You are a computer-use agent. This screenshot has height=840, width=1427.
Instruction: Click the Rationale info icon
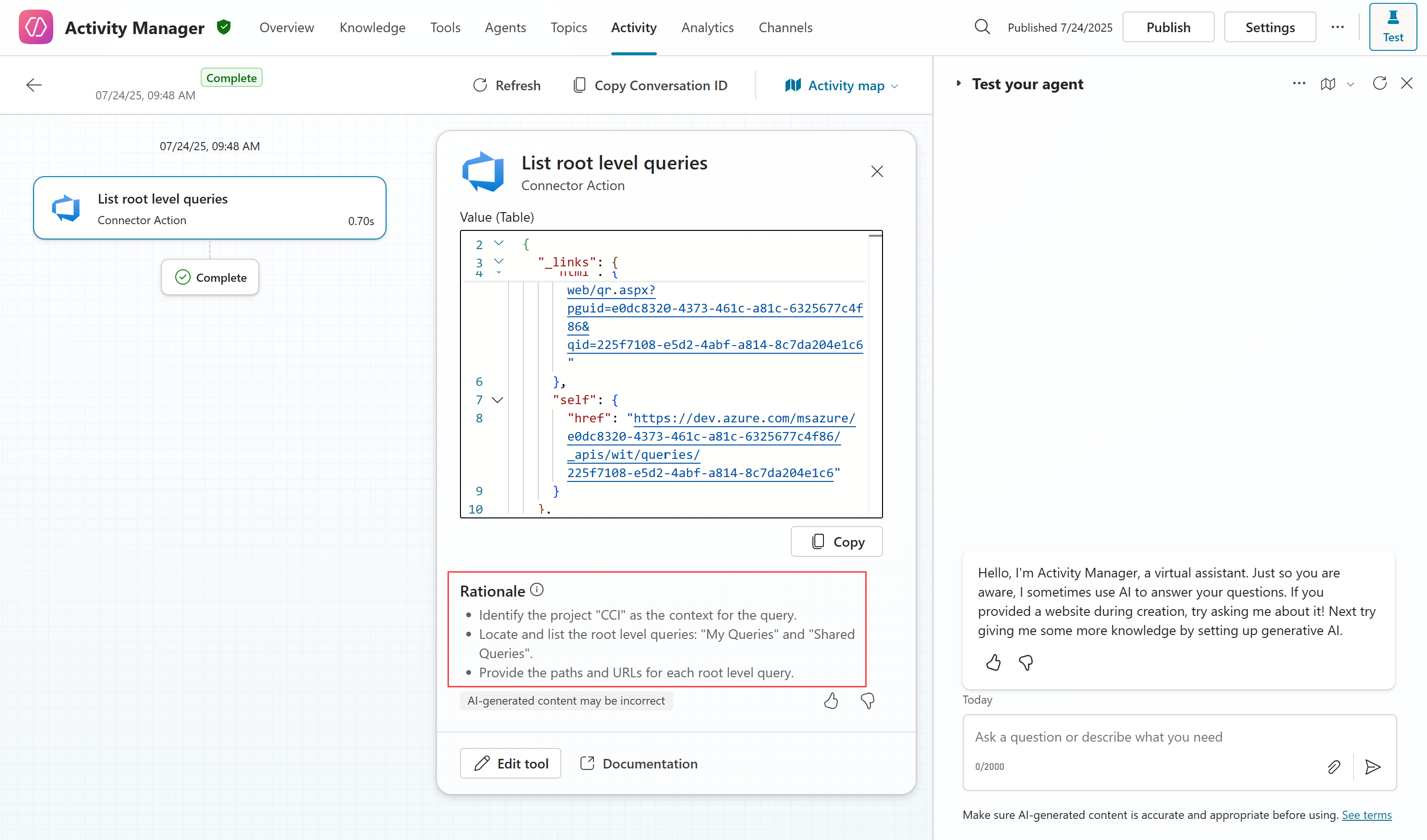537,590
